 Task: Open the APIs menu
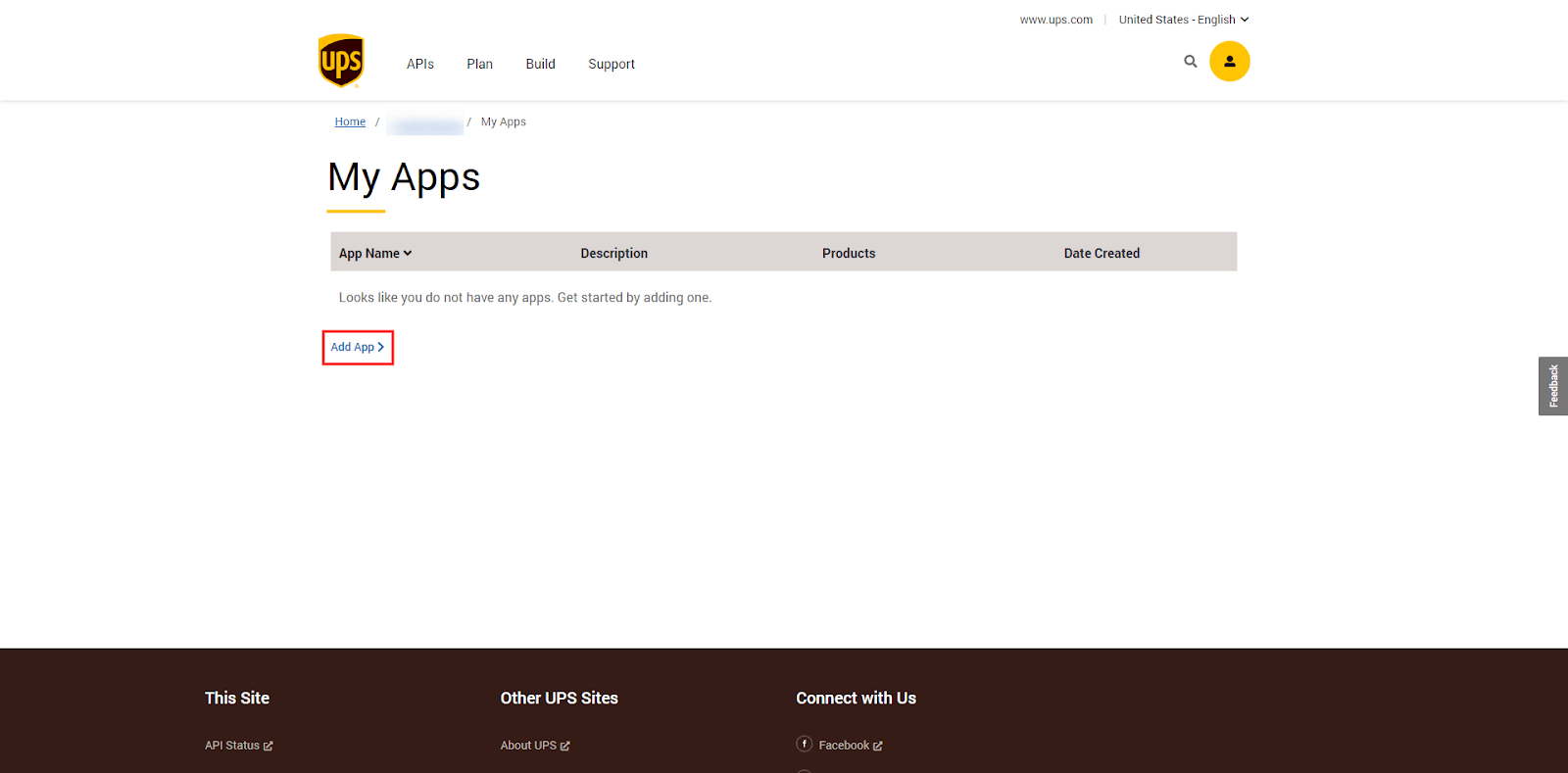click(420, 64)
